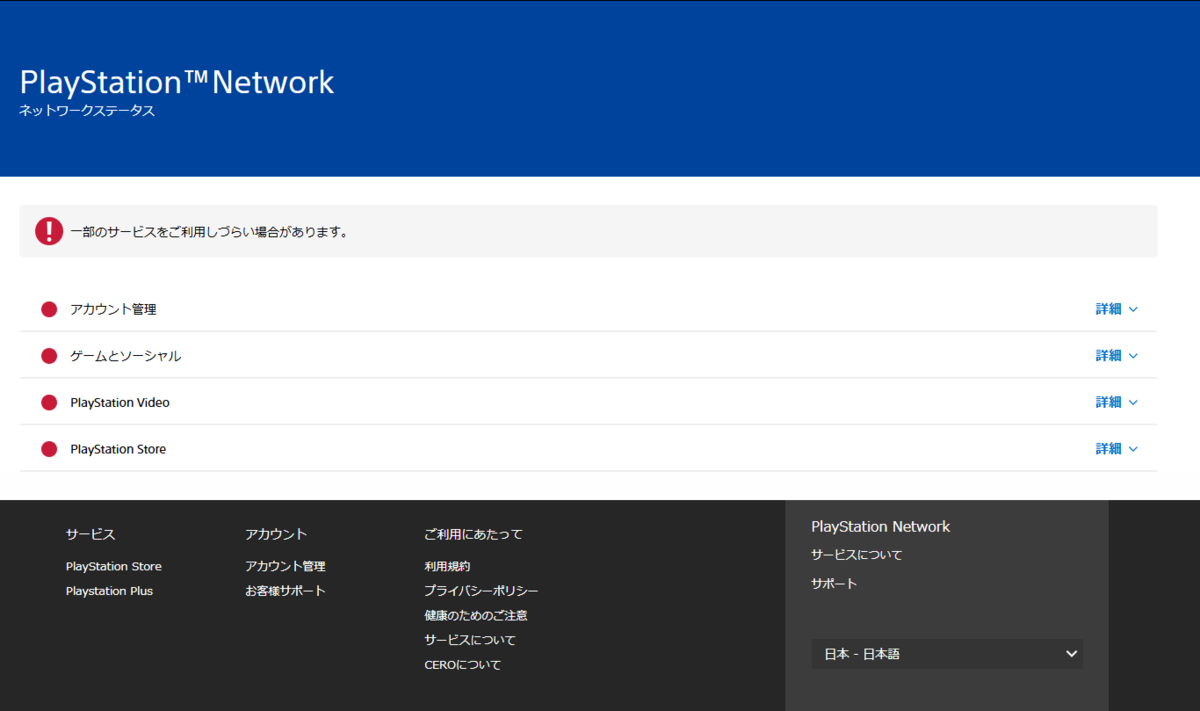Click red status dot beside ゲームとソーシャル
The width and height of the screenshot is (1200, 711).
[49, 356]
